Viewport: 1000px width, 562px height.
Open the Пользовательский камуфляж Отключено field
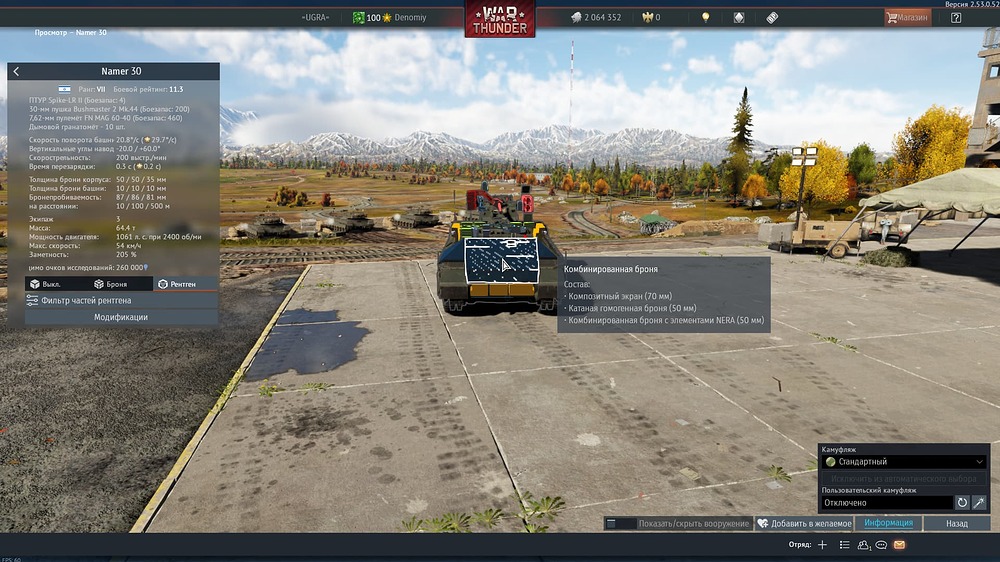coord(885,503)
